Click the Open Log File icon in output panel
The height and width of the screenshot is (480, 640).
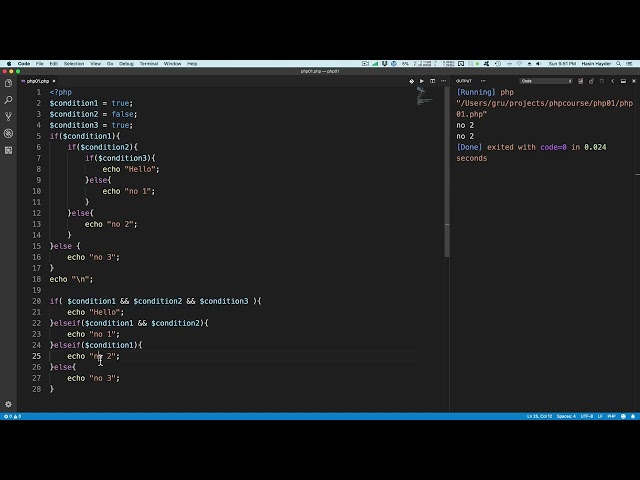(x=602, y=81)
